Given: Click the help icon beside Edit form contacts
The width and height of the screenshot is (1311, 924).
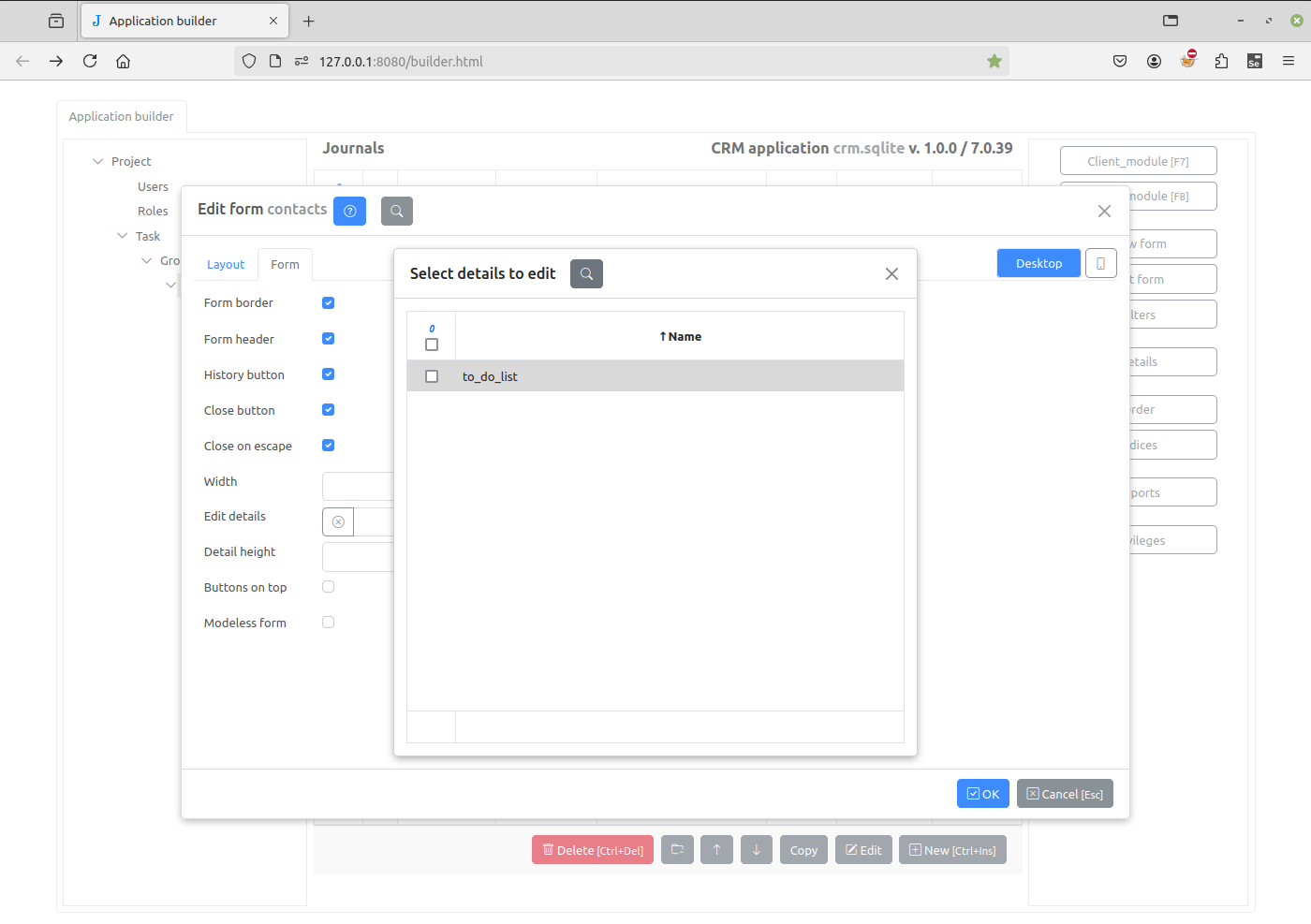Looking at the screenshot, I should 349,211.
